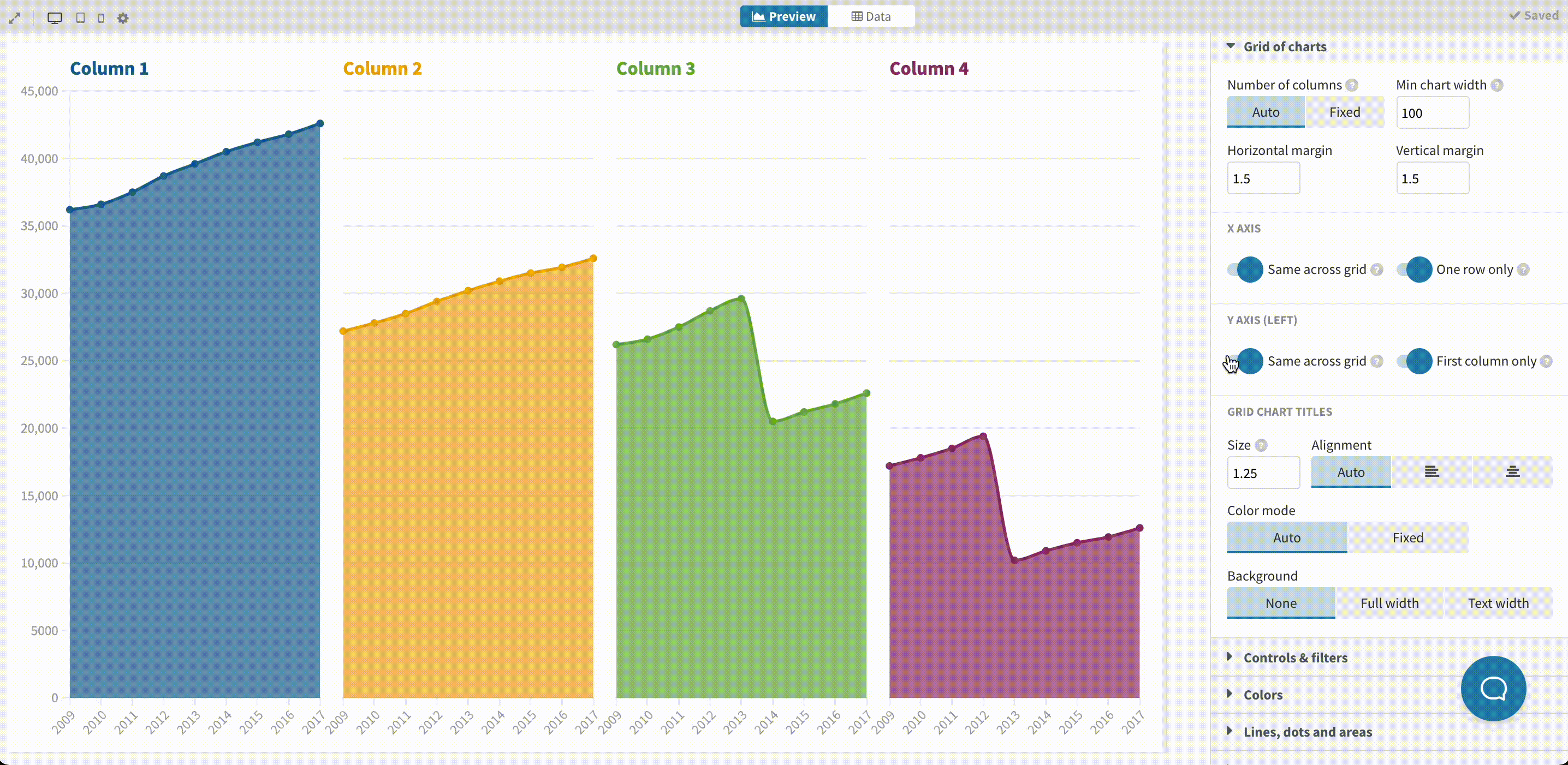1568x765 pixels.
Task: Switch to the Data tab
Action: (870, 16)
